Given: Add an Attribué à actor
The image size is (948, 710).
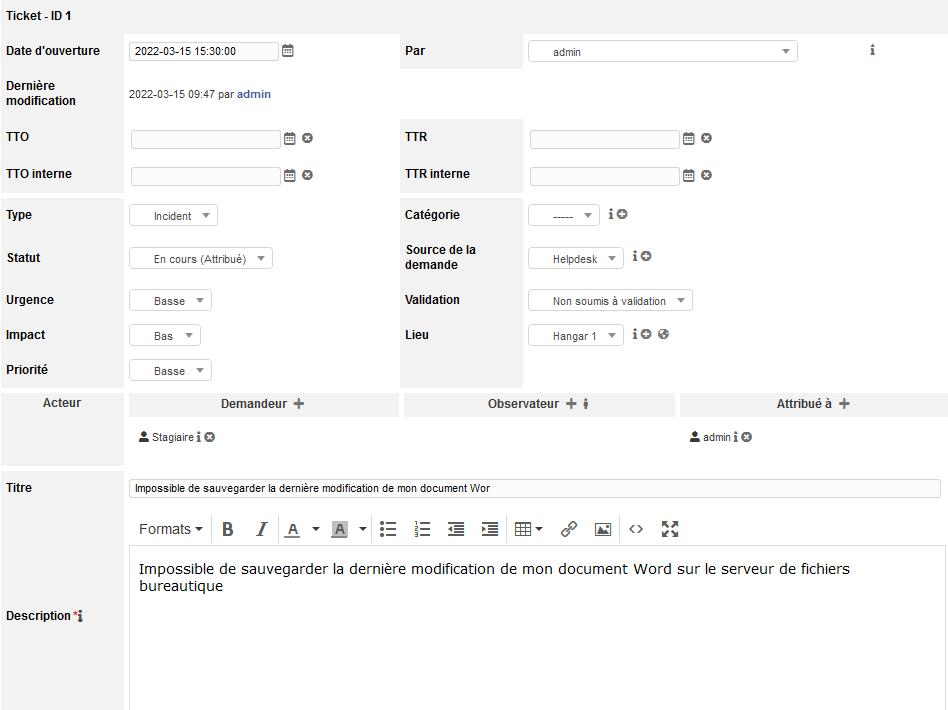Looking at the screenshot, I should pos(844,404).
